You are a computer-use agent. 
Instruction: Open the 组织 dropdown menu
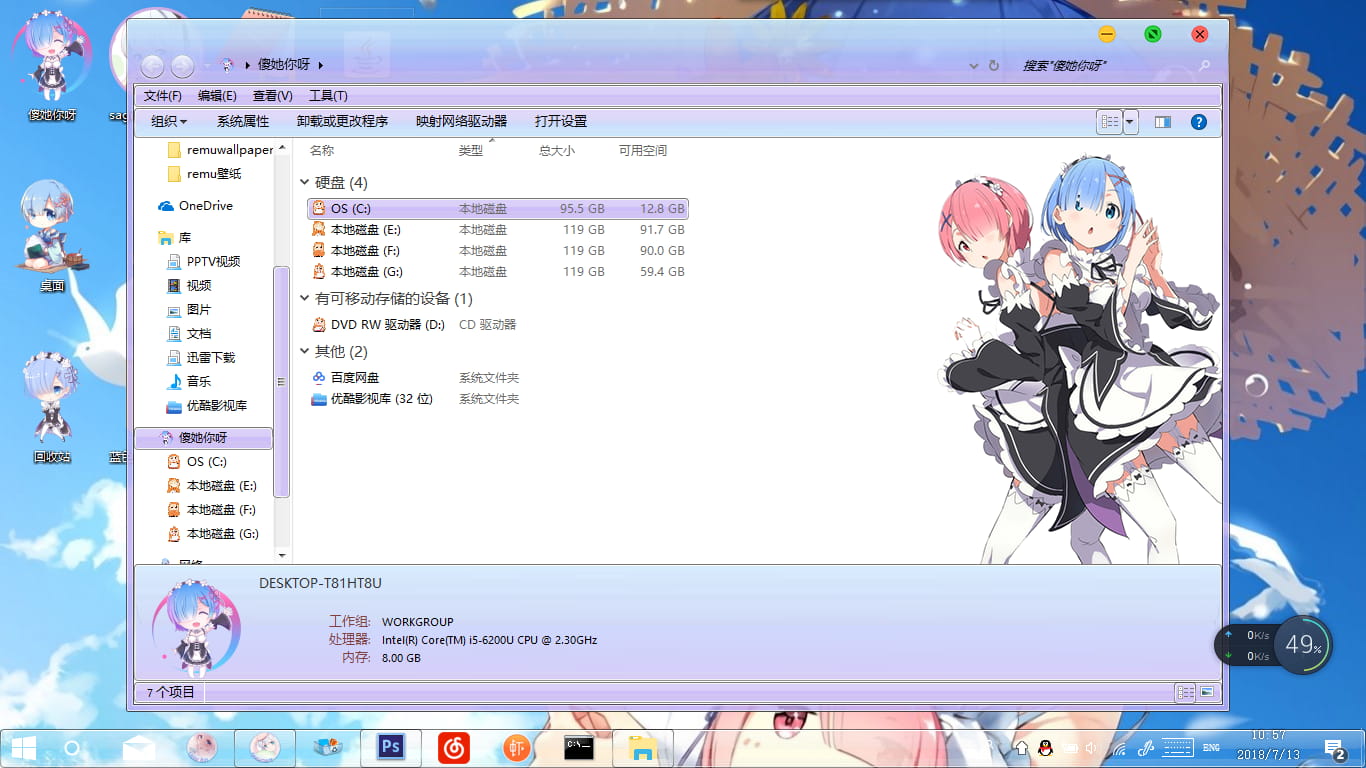click(167, 121)
